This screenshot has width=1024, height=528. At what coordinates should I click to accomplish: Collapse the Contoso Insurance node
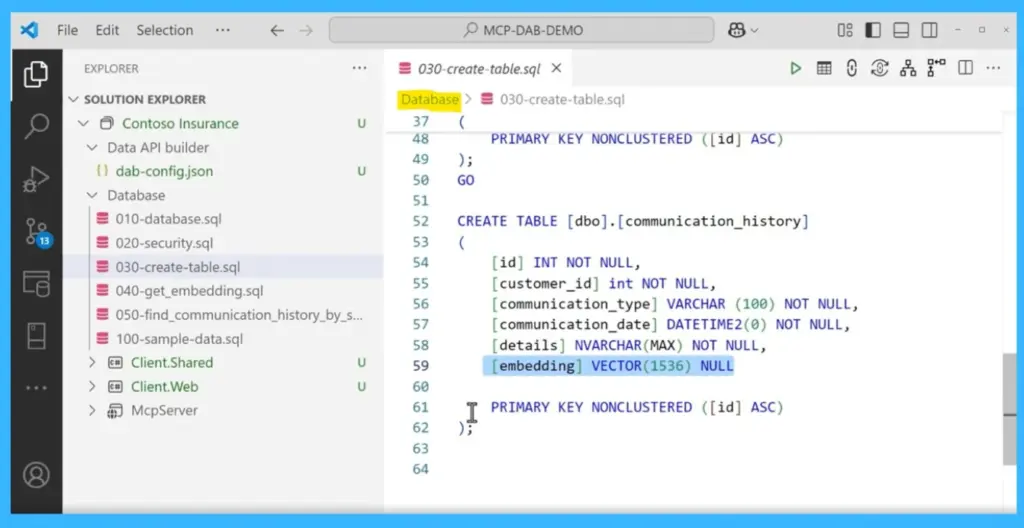click(83, 124)
